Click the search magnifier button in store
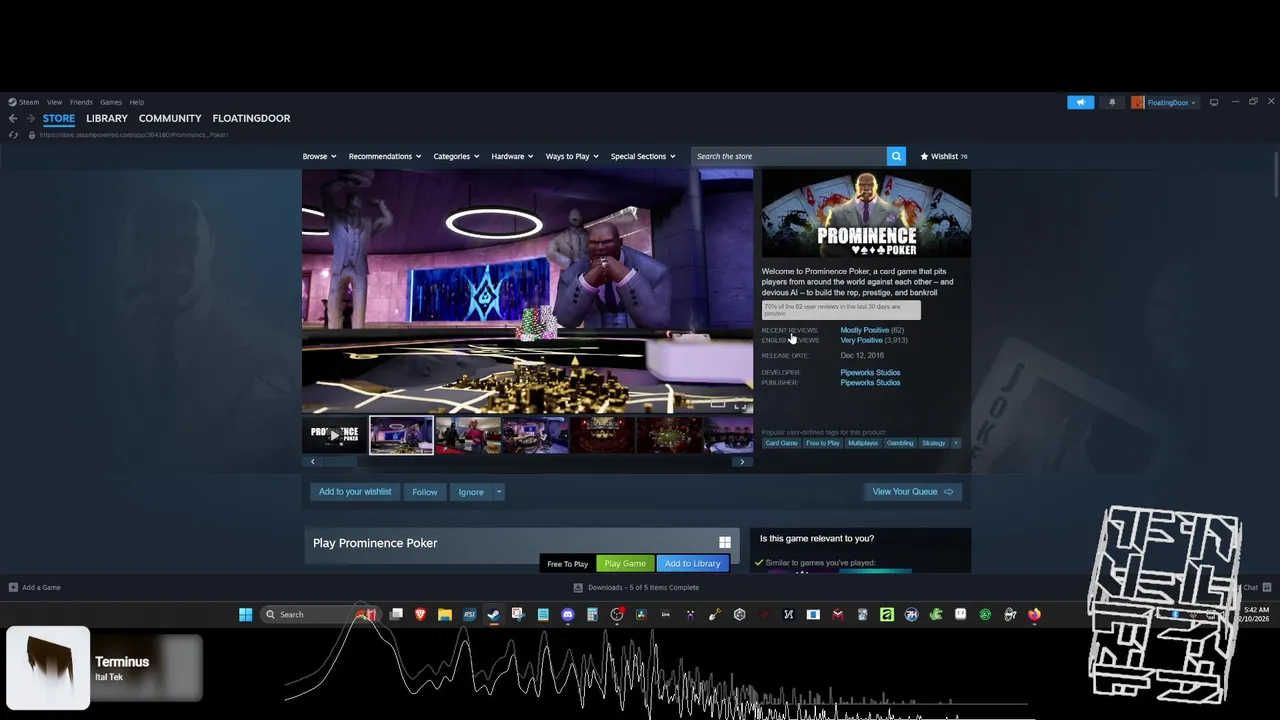 point(896,156)
